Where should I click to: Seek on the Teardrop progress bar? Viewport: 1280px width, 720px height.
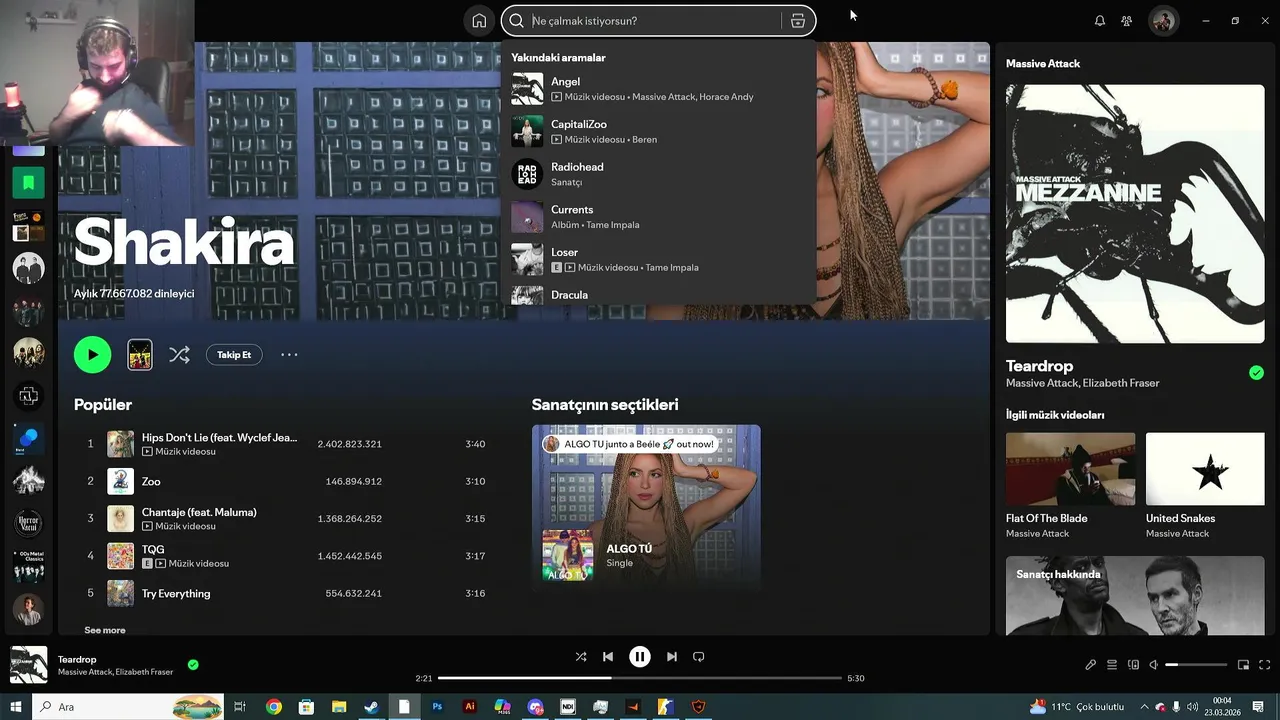(x=640, y=678)
